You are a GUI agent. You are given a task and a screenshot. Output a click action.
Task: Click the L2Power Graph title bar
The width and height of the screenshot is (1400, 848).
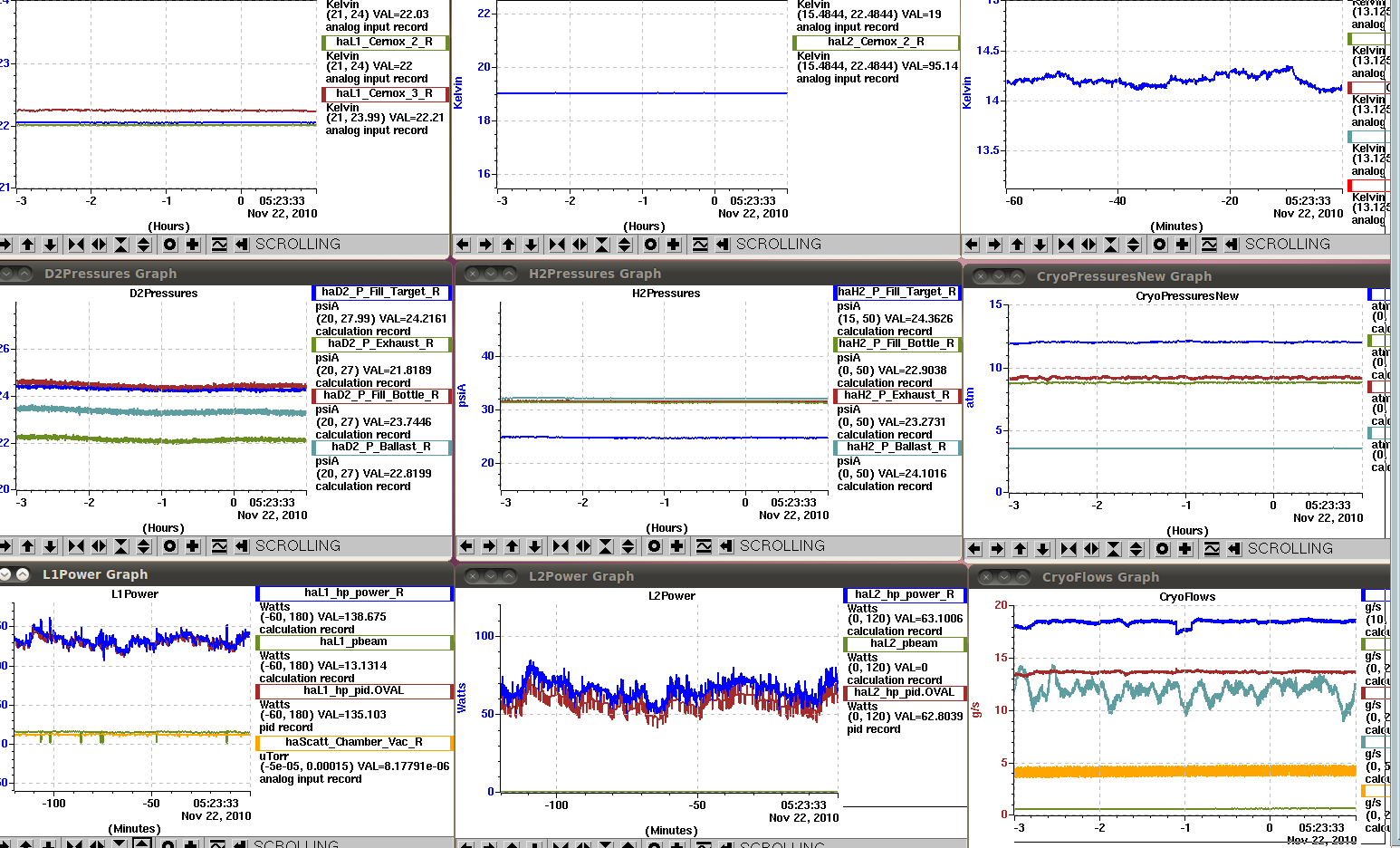tap(711, 575)
